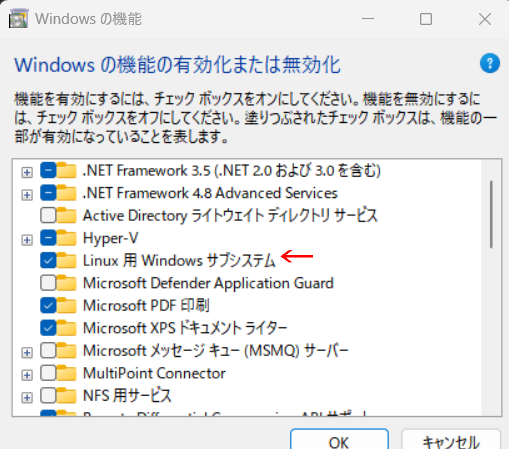Select the Microsoft PDF 印刷 label

146,305
